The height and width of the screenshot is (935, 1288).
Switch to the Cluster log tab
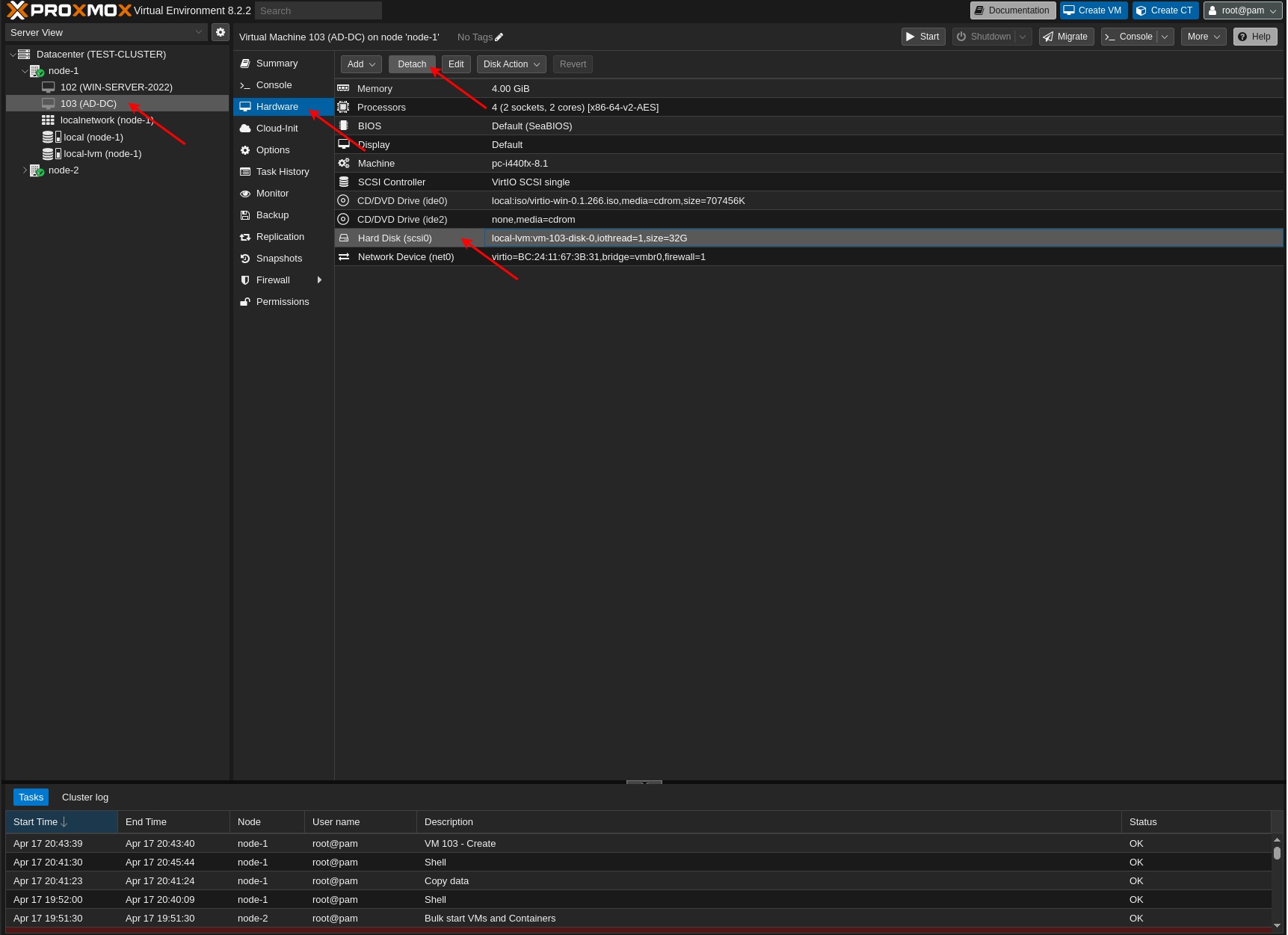pos(84,797)
